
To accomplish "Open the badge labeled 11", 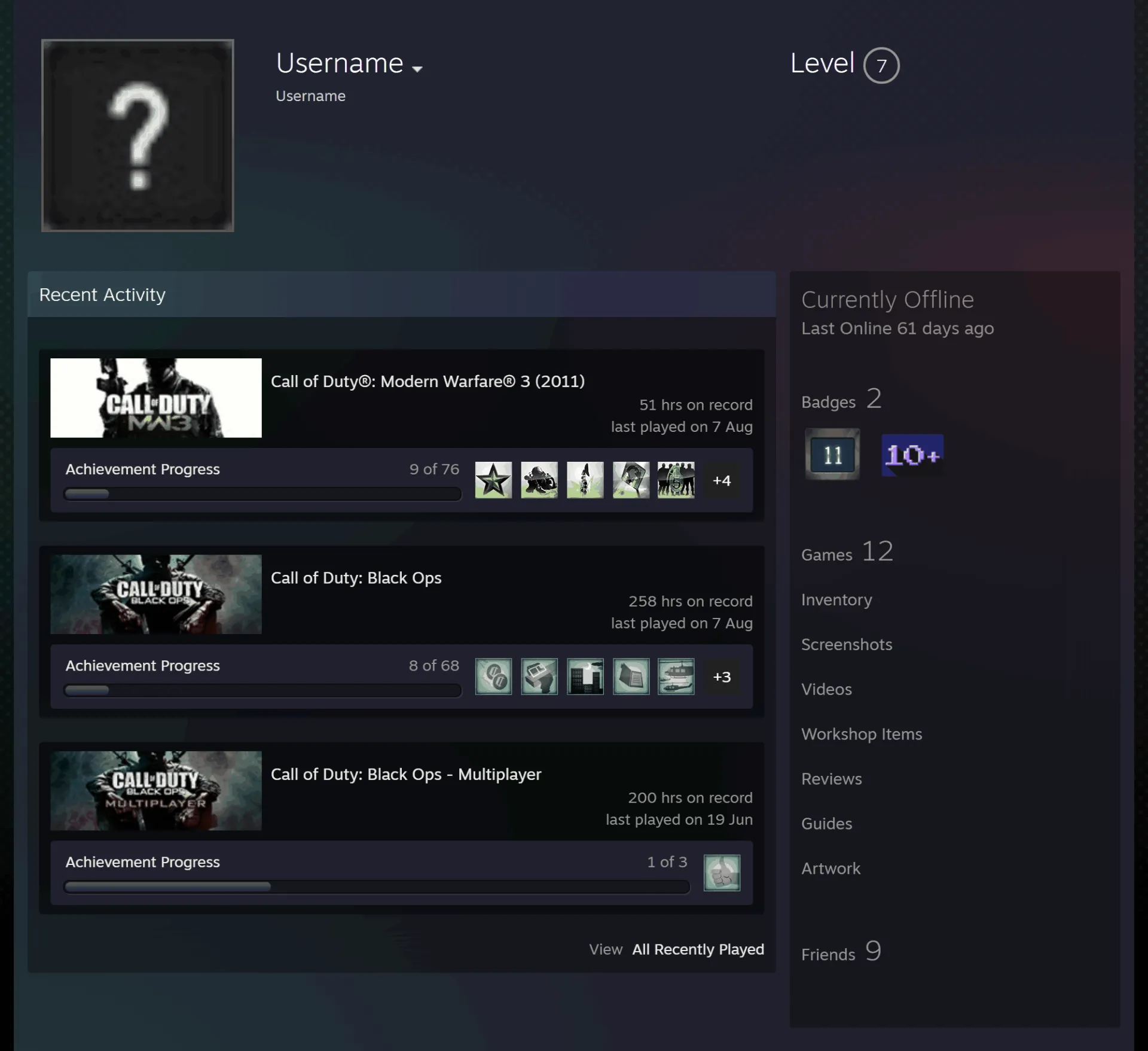I will (x=832, y=455).
